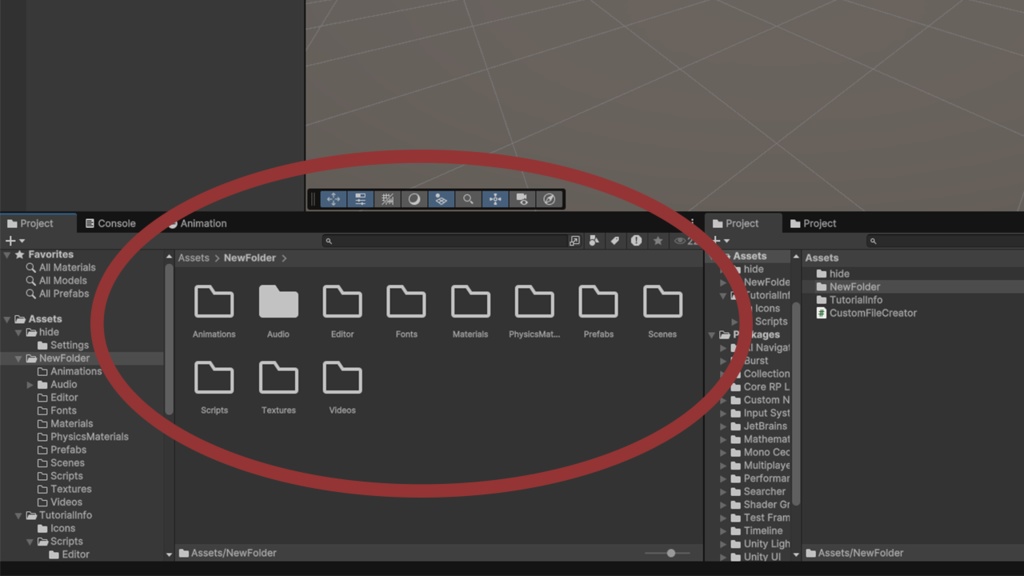
Task: Adjust the thumbnail size slider
Action: [x=672, y=552]
